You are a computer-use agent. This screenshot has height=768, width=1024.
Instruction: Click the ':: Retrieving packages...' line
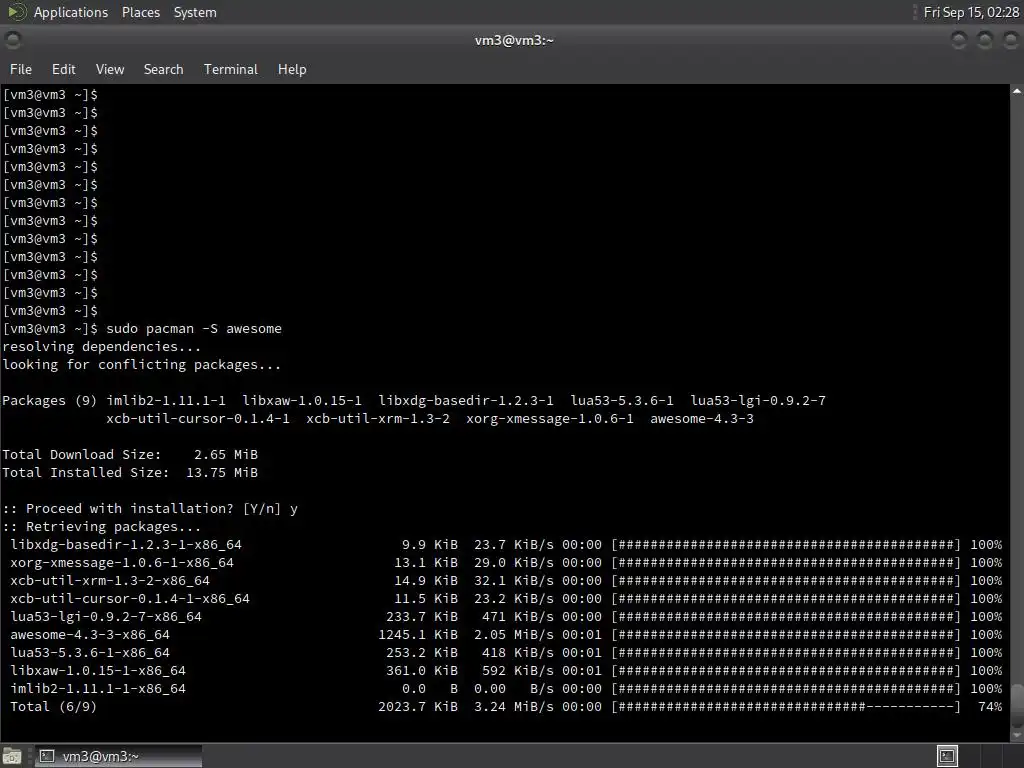click(x=101, y=526)
